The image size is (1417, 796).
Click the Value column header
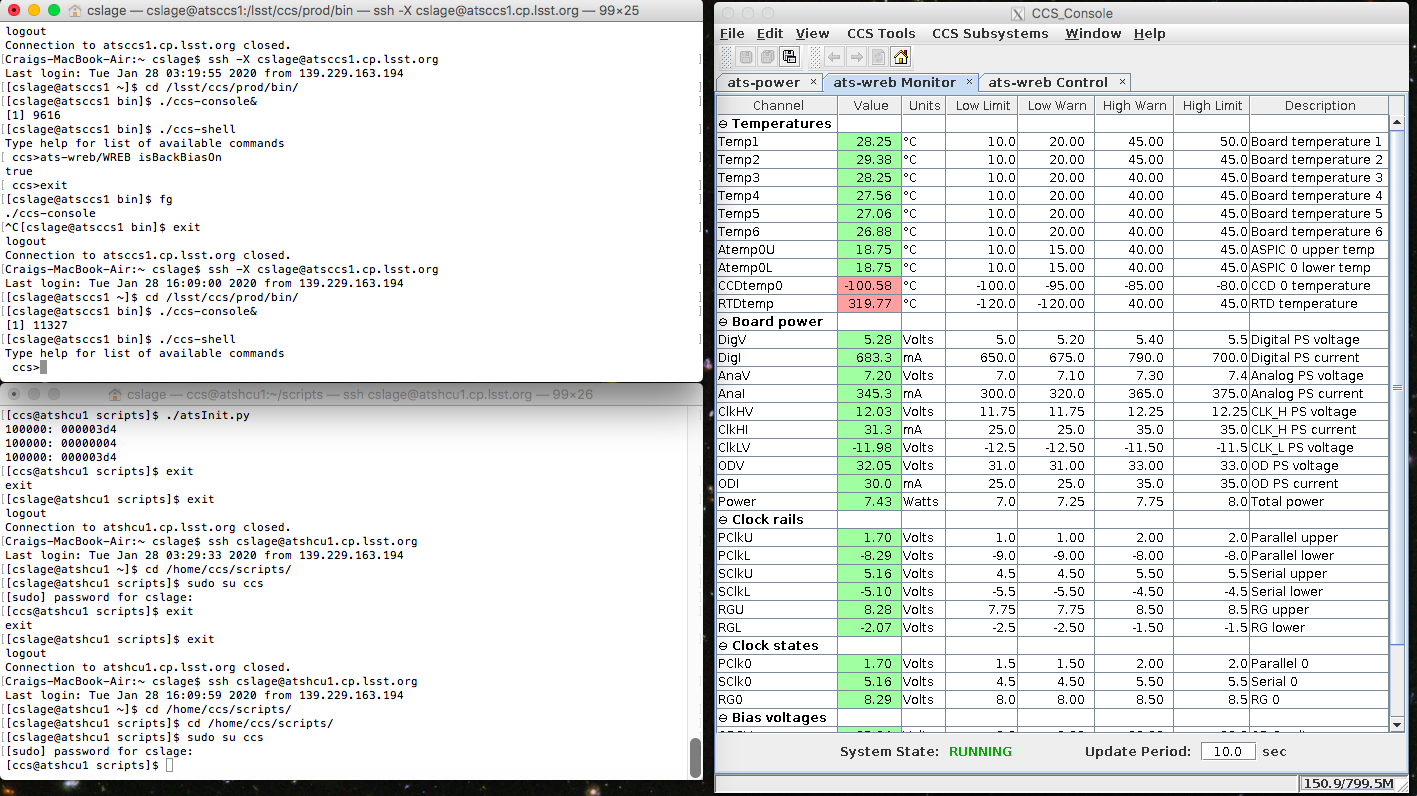(870, 105)
